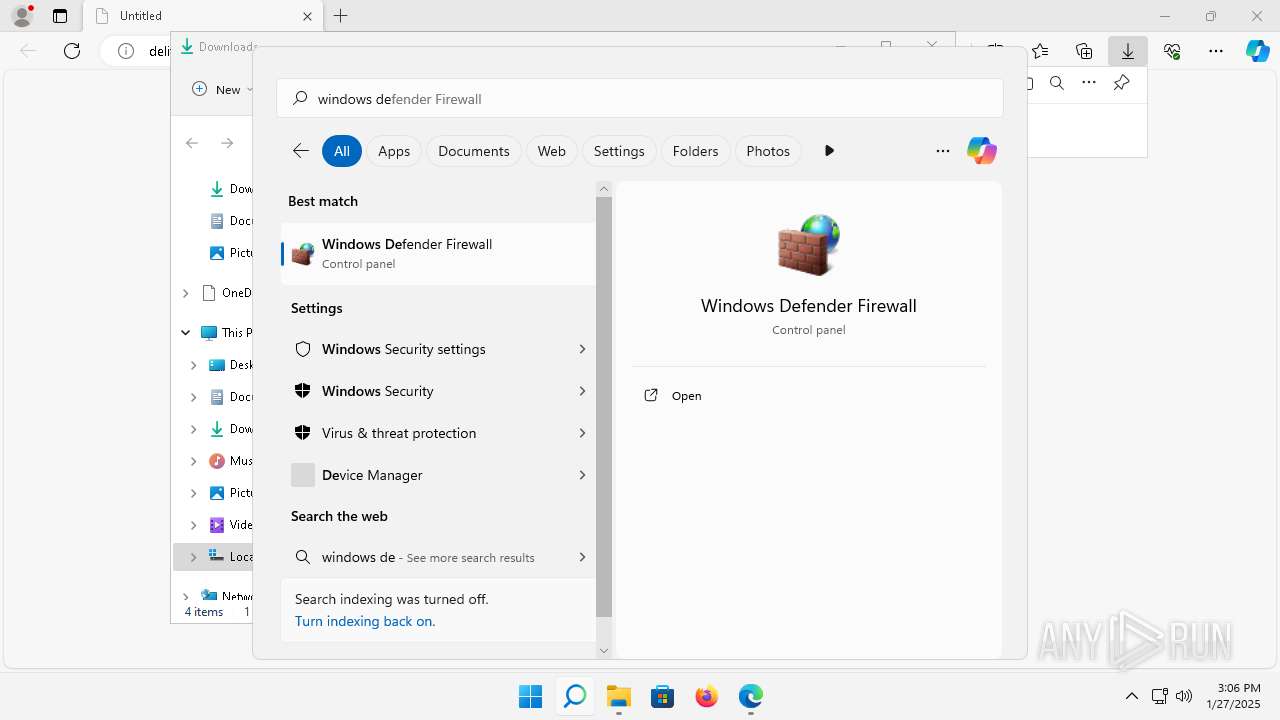The image size is (1280, 720).
Task: Switch to Apps filter tab
Action: tap(394, 151)
